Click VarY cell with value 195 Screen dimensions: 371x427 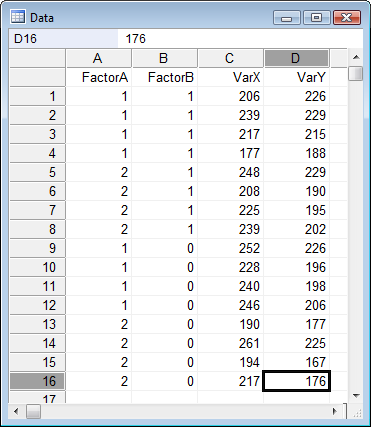pyautogui.click(x=297, y=210)
